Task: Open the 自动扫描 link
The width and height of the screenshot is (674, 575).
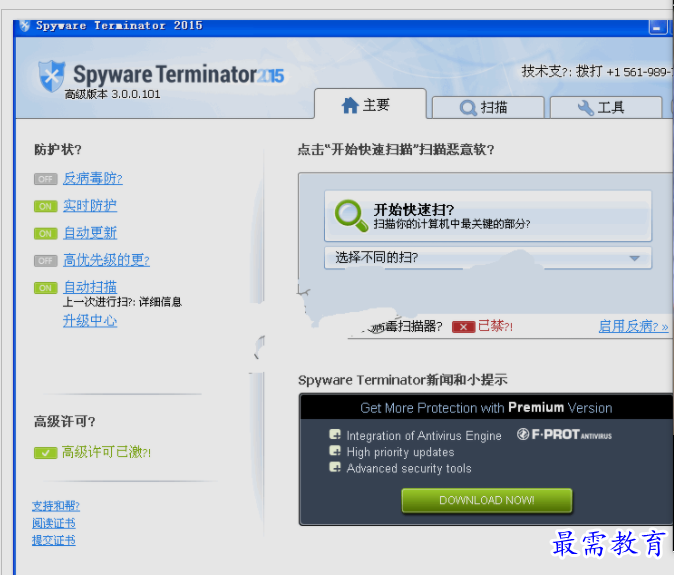Action: [90, 287]
